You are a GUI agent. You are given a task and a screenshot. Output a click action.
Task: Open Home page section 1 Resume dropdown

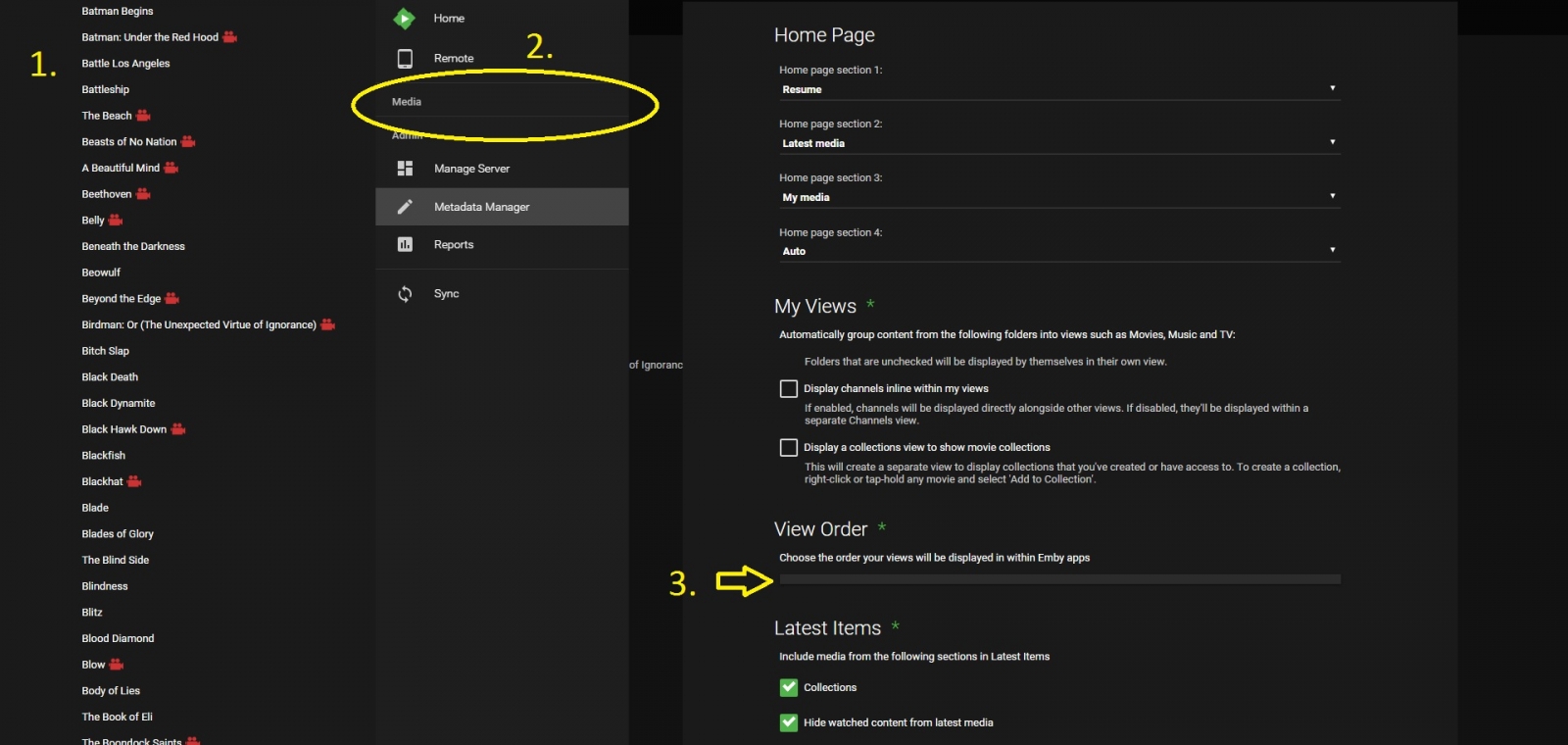1058,89
